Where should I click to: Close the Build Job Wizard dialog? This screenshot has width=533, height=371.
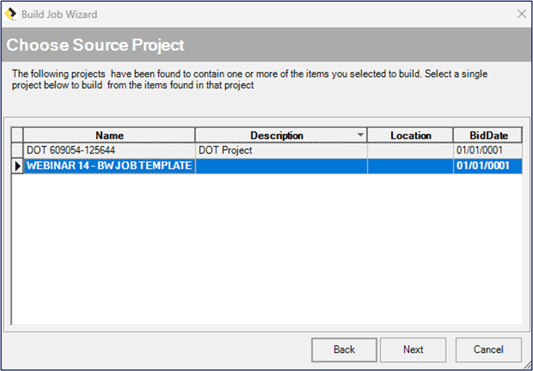click(x=521, y=14)
